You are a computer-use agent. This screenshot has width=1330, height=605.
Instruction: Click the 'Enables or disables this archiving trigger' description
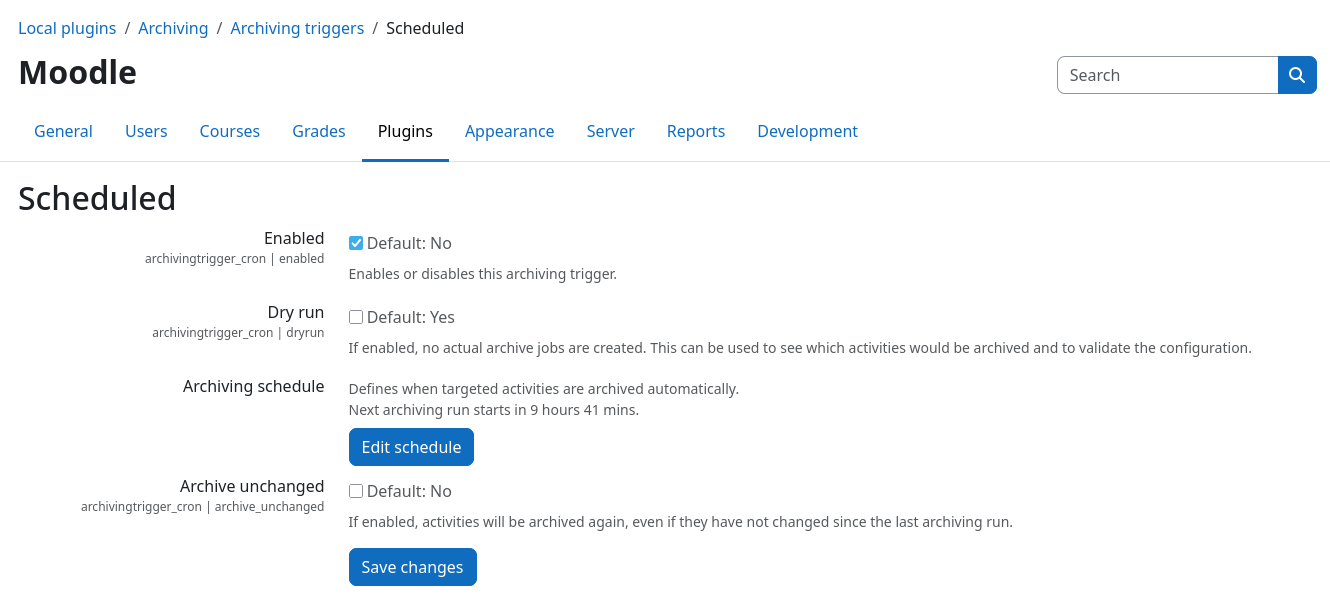[x=483, y=274]
